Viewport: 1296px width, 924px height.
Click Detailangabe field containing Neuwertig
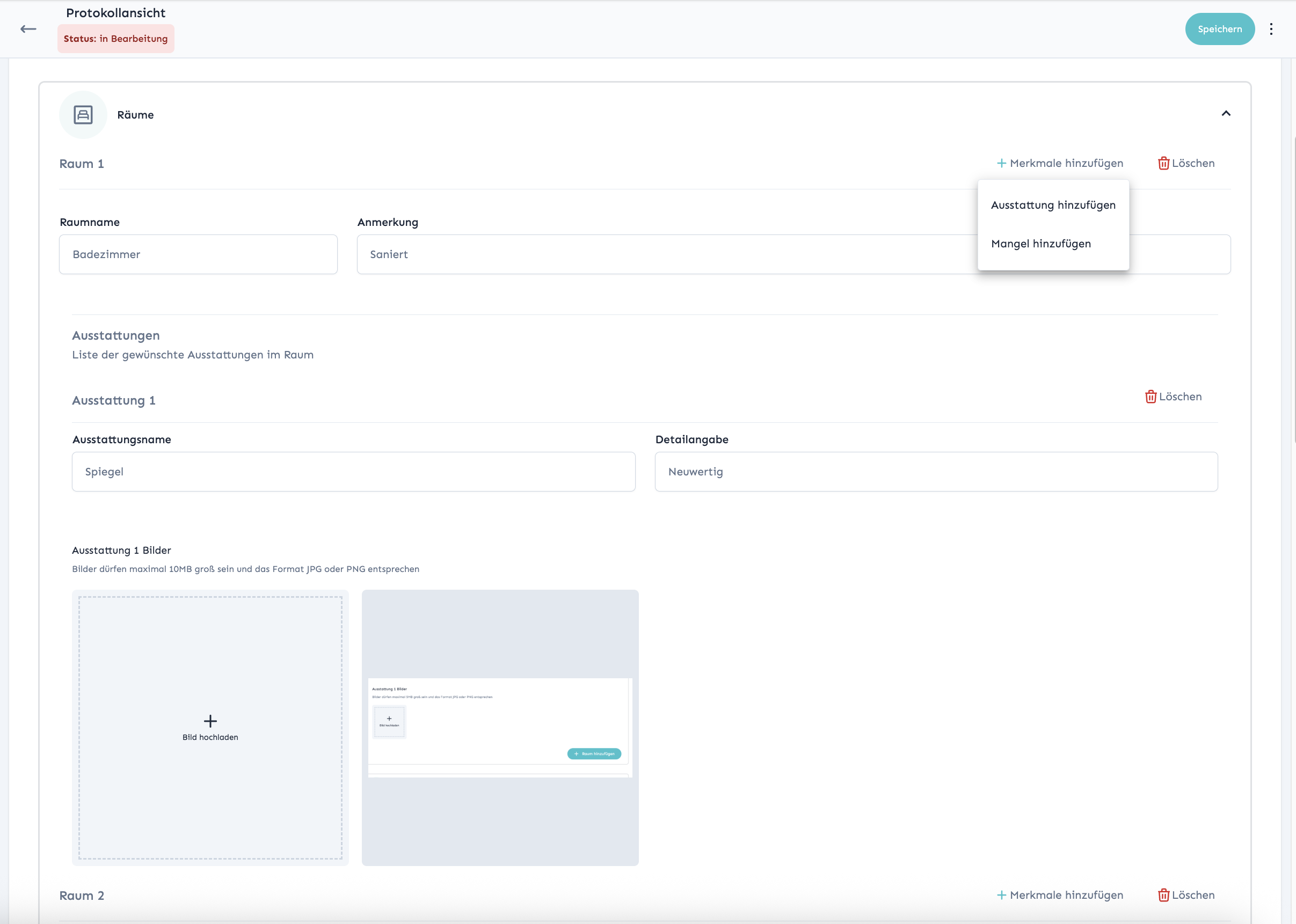(936, 472)
